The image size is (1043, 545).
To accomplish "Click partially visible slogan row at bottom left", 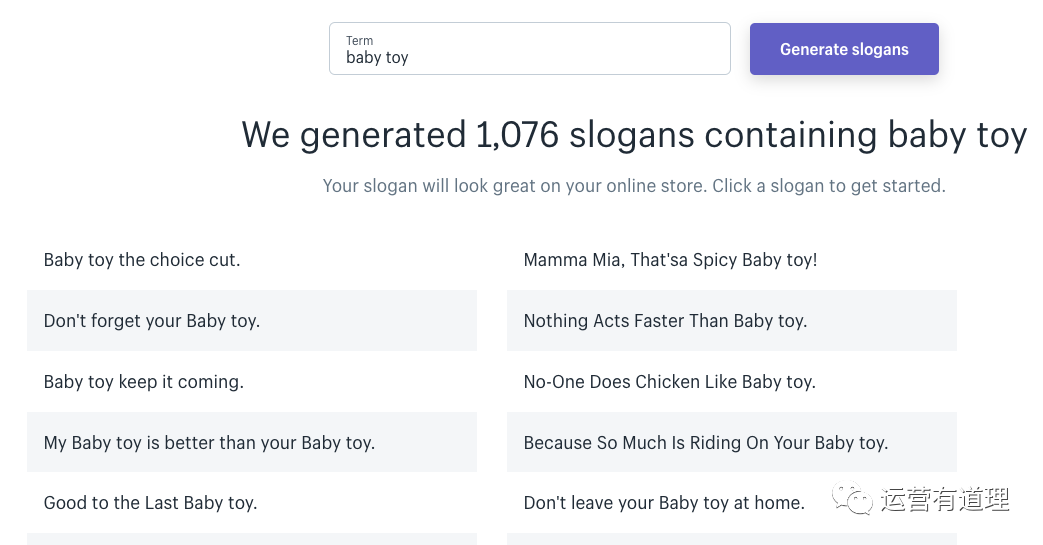I will click(252, 539).
